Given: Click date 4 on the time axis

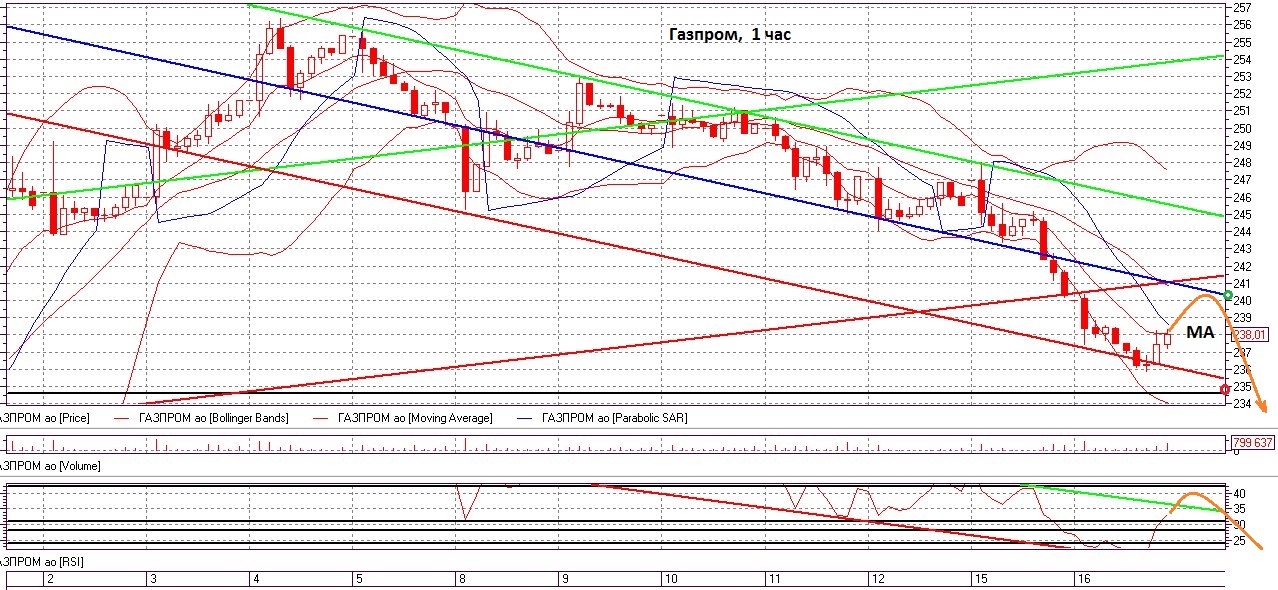Looking at the screenshot, I should coord(256,579).
